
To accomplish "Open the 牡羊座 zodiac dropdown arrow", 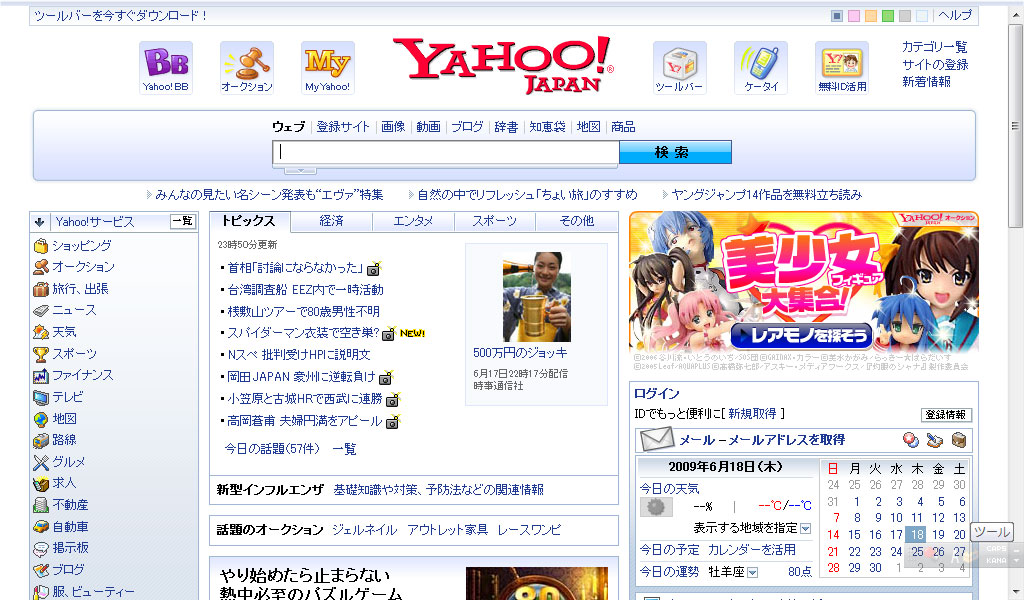I will click(x=752, y=573).
